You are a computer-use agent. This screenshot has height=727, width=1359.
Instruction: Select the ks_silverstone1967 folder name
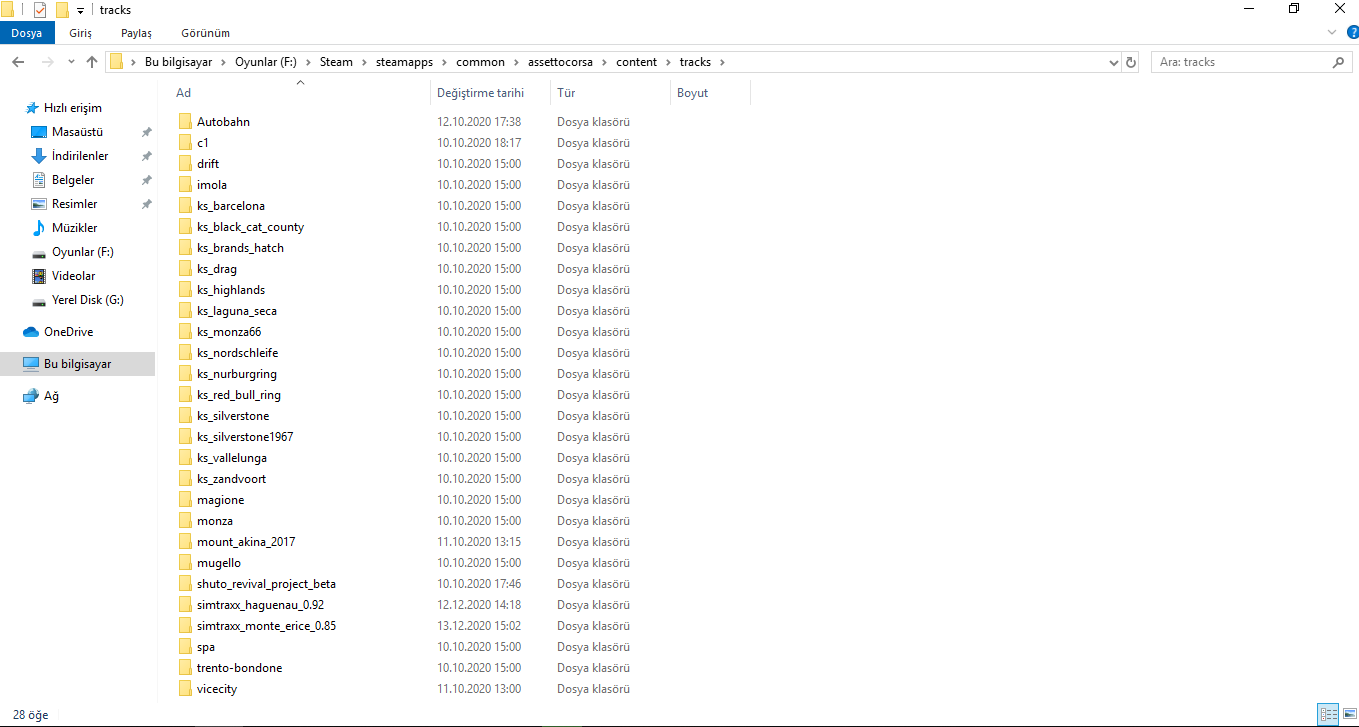(x=245, y=437)
